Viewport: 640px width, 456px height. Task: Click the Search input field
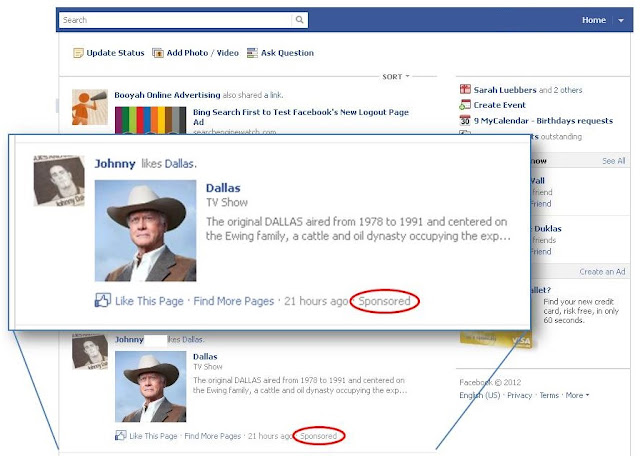coord(176,20)
